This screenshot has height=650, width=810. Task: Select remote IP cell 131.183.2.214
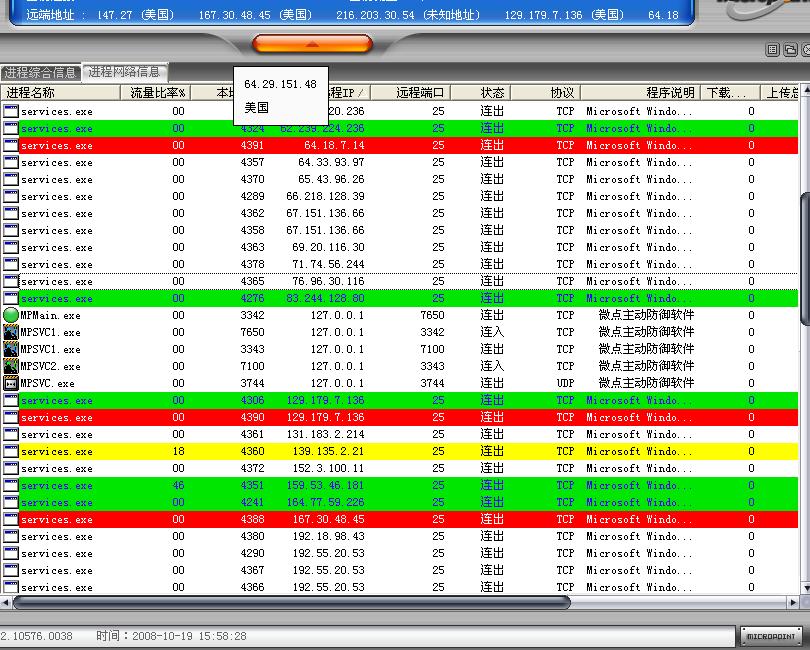point(325,434)
